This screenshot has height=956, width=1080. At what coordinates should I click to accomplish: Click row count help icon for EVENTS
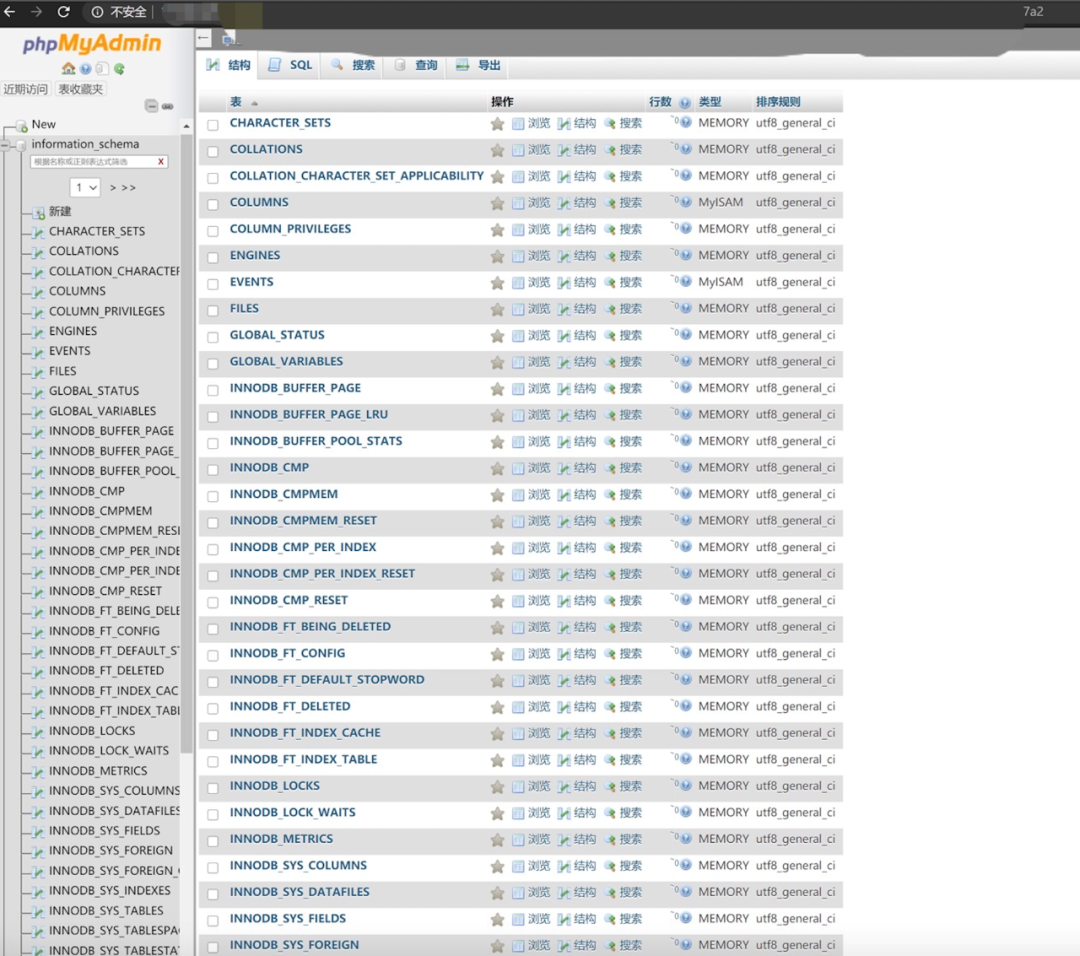686,282
